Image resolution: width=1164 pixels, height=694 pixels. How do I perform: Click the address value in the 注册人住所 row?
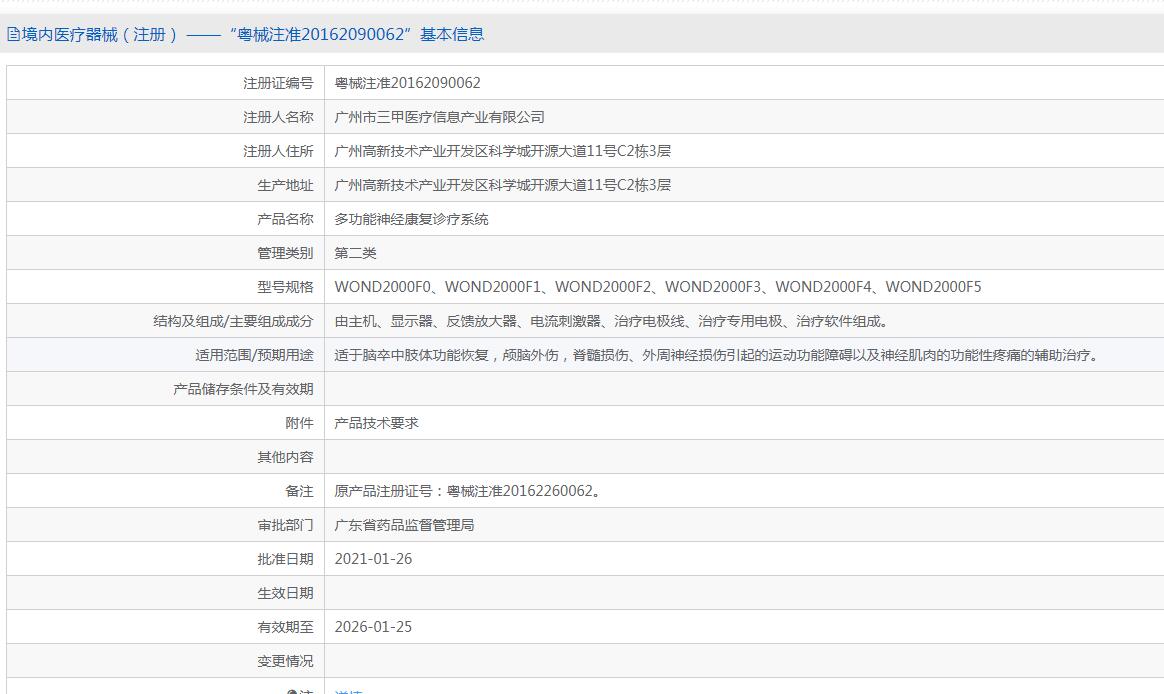pos(503,151)
